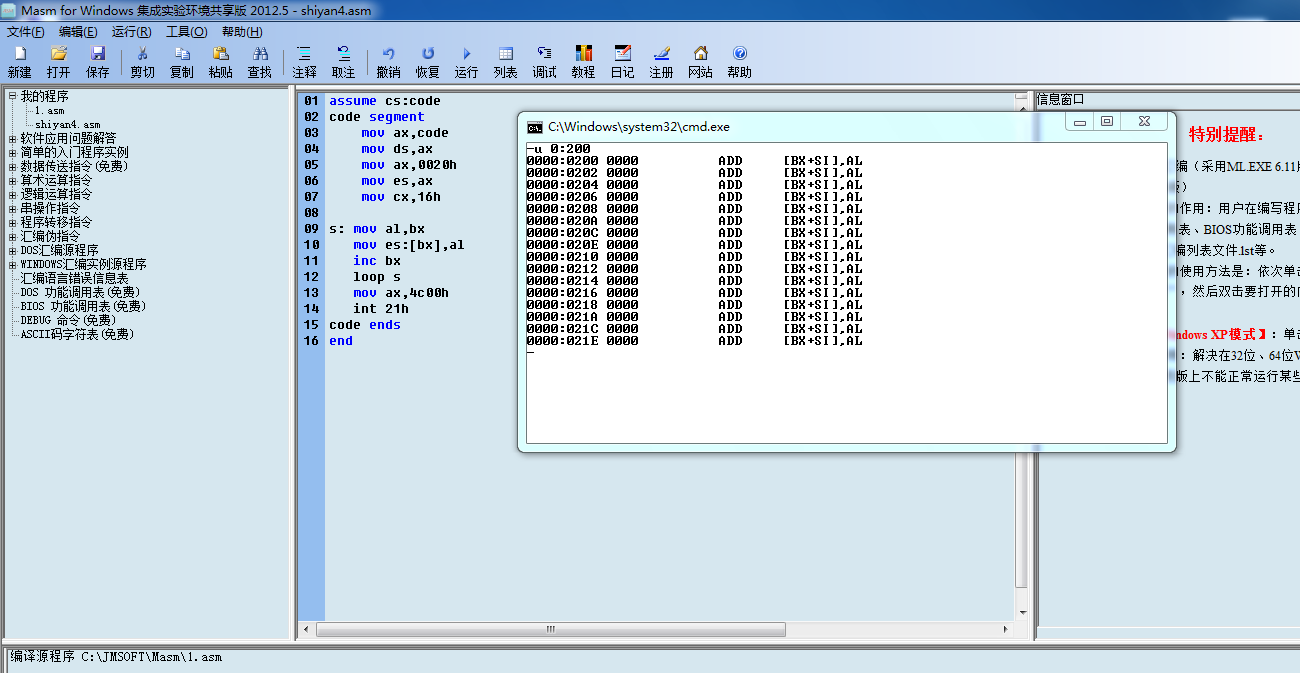Expand the 数据传送指令 tree node
The width and height of the screenshot is (1300, 673).
coord(12,167)
